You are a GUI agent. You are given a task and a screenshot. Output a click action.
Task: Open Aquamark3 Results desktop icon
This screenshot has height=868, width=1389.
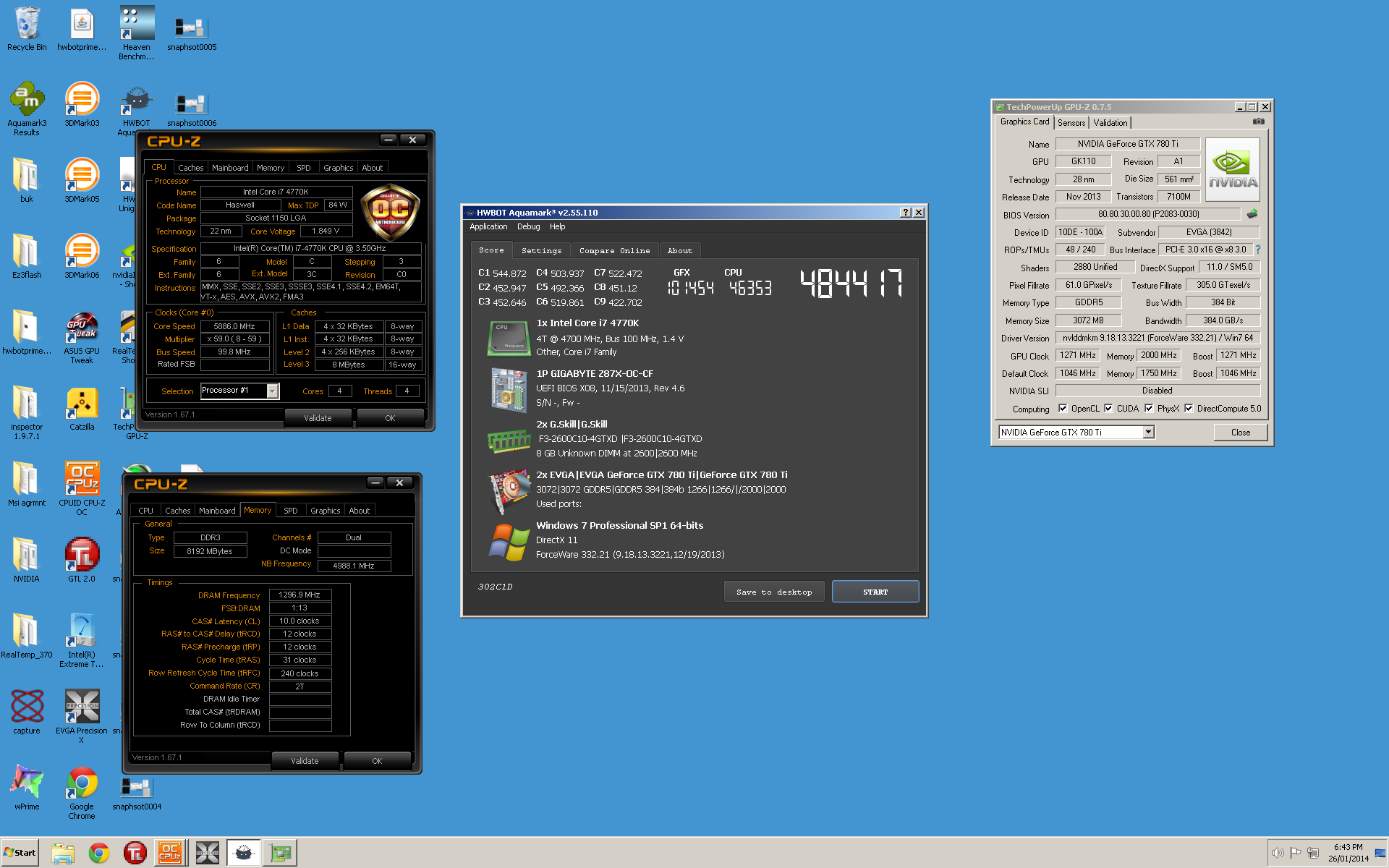pyautogui.click(x=27, y=109)
